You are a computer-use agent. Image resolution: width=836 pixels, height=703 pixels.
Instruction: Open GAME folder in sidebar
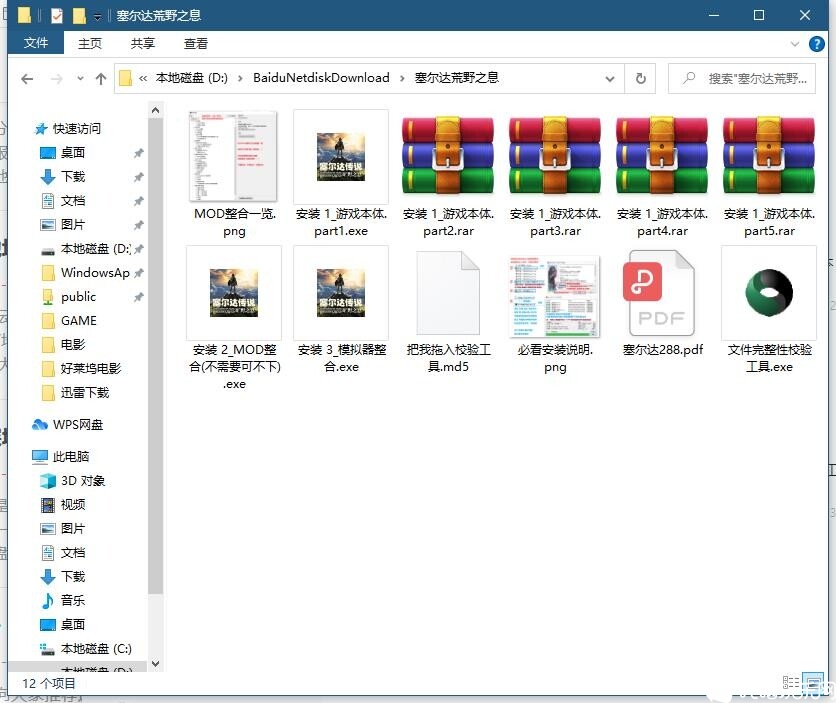pos(78,320)
